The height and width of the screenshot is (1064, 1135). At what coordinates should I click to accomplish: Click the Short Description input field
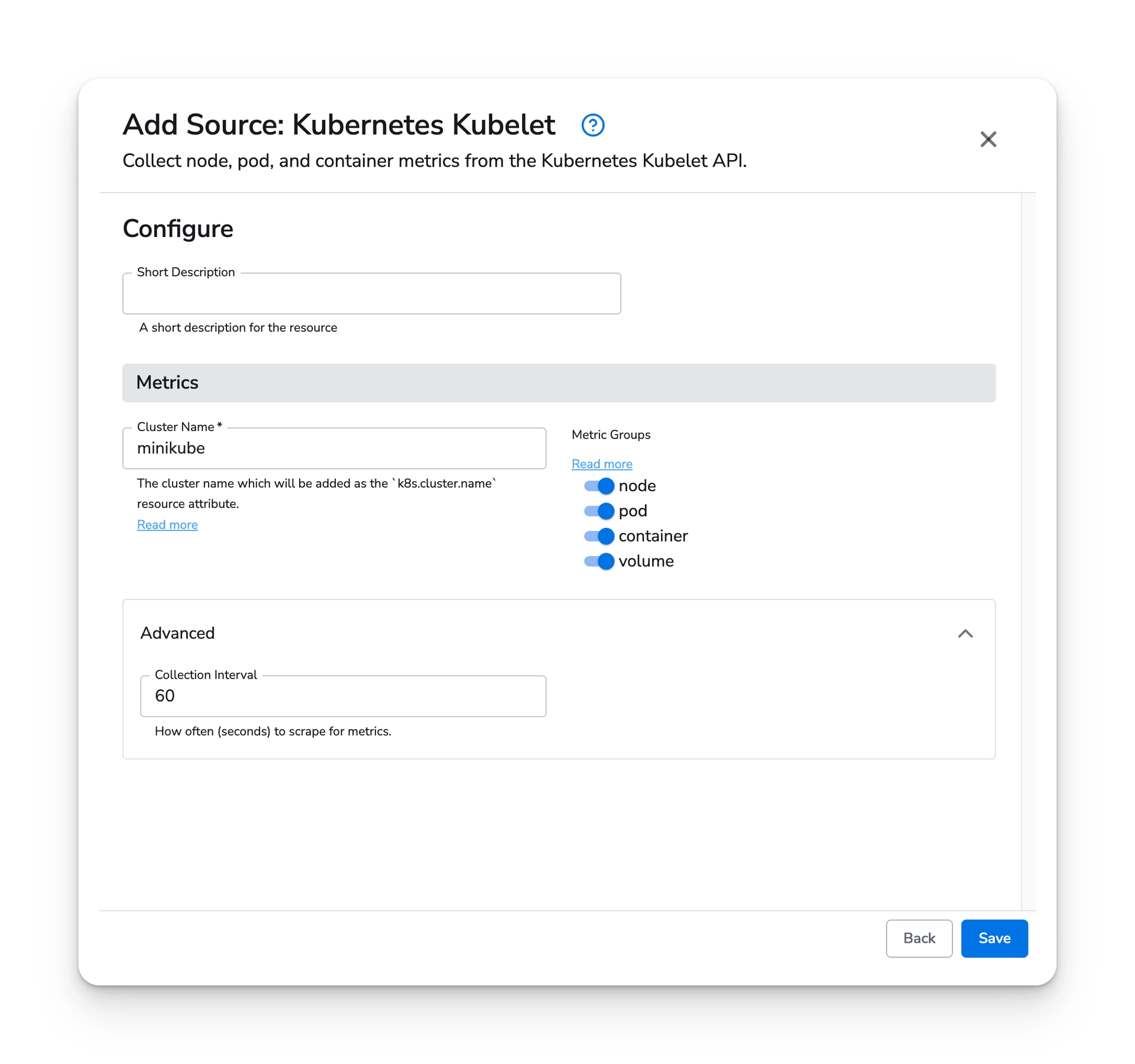click(371, 294)
